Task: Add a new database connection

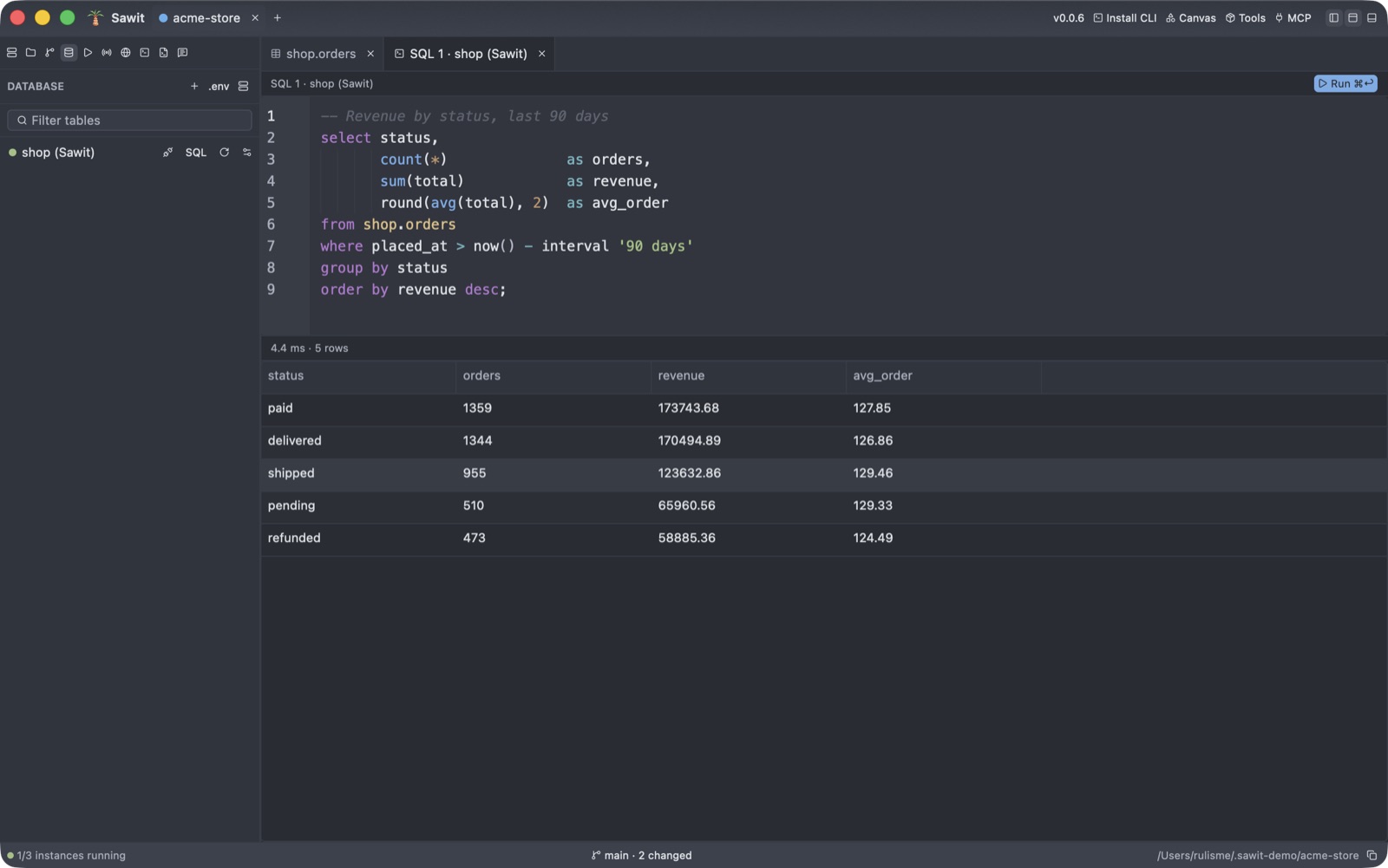Action: [194, 87]
